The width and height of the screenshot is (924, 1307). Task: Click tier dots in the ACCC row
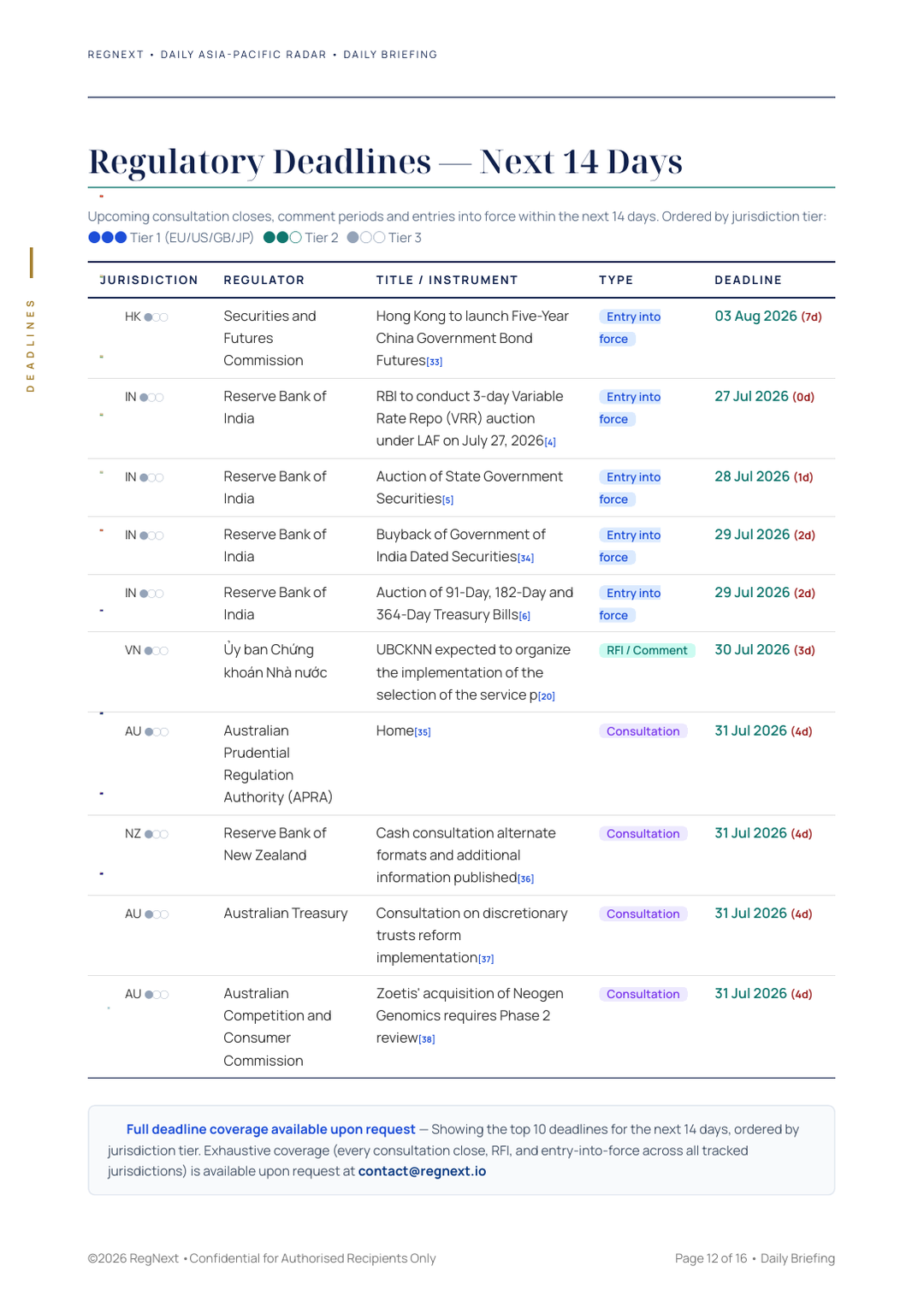(157, 995)
